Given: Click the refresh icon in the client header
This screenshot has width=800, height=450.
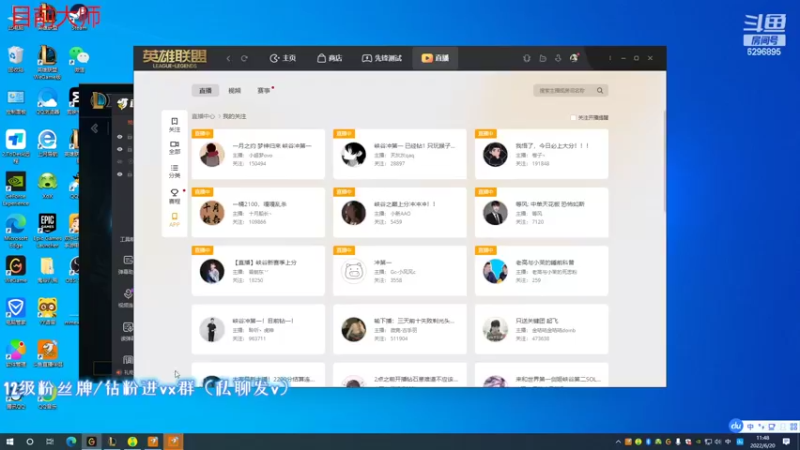Looking at the screenshot, I should point(244,58).
